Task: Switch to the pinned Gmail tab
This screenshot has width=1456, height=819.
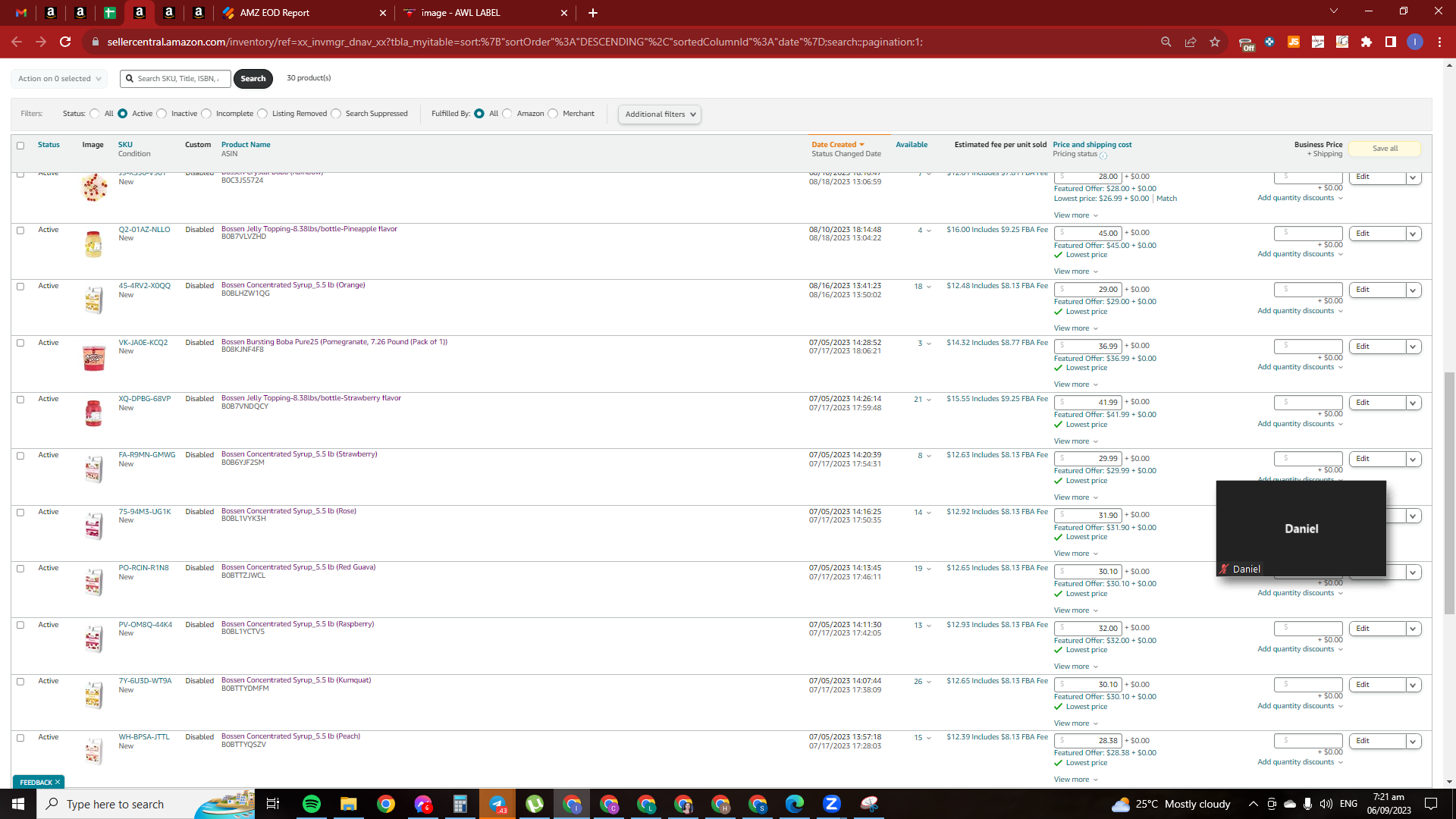Action: (x=21, y=13)
